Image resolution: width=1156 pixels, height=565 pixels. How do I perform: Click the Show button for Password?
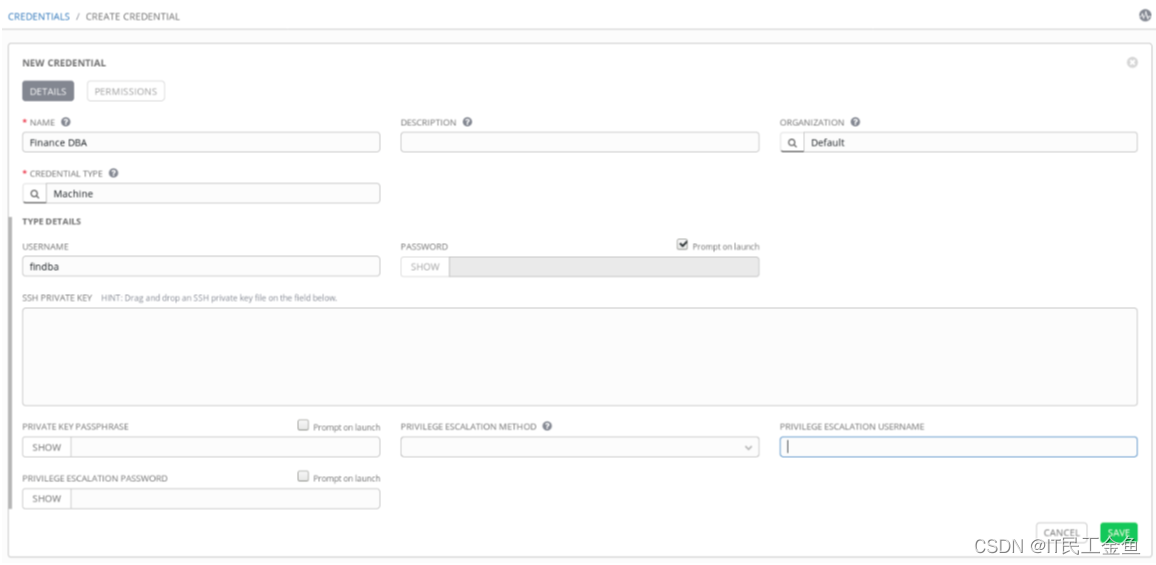[425, 267]
